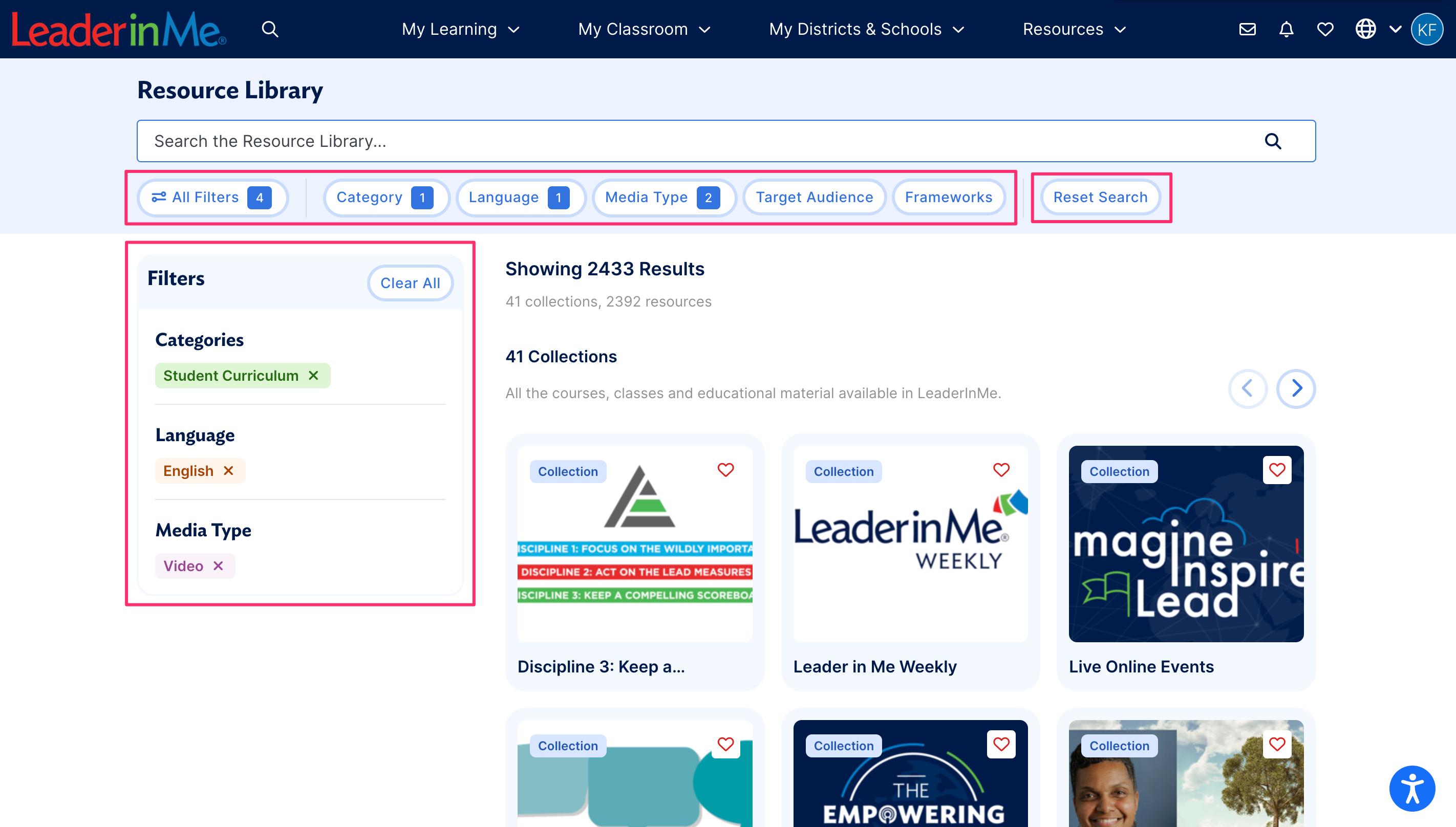
Task: Favorite the Live Online Events collection
Action: point(1276,470)
